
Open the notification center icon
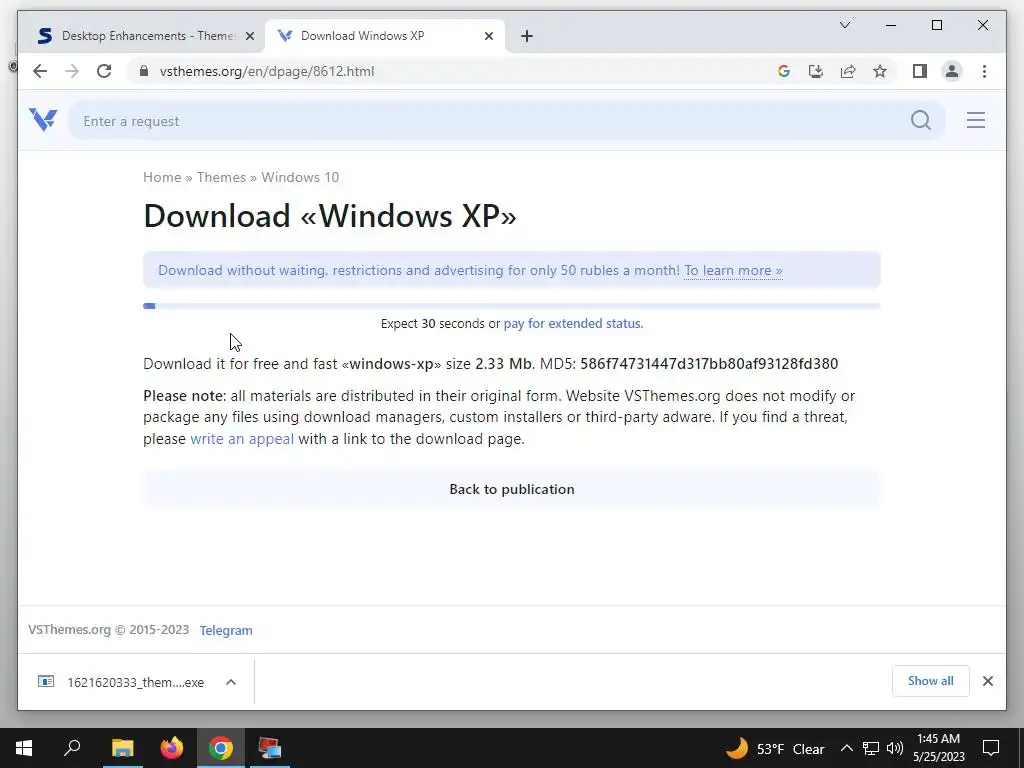click(991, 748)
